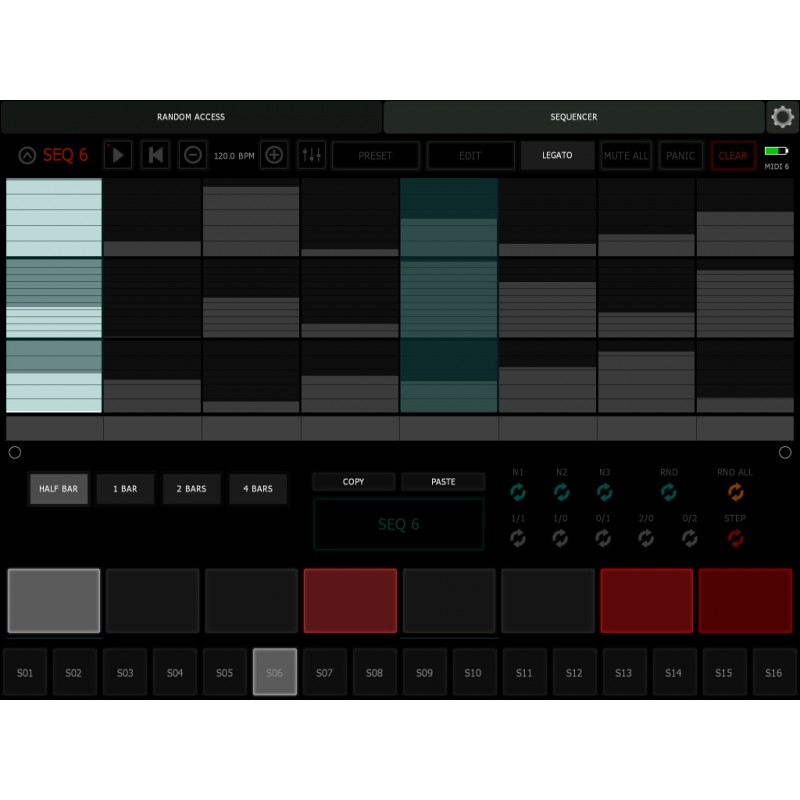Toggle LEGATO mode on or off

(557, 155)
